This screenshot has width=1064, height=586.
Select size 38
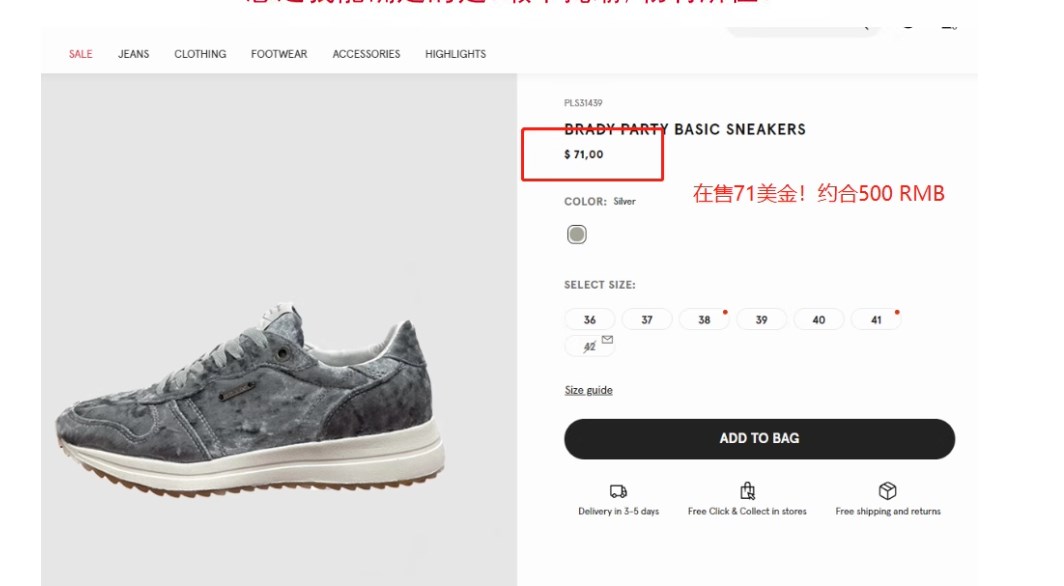(x=704, y=319)
